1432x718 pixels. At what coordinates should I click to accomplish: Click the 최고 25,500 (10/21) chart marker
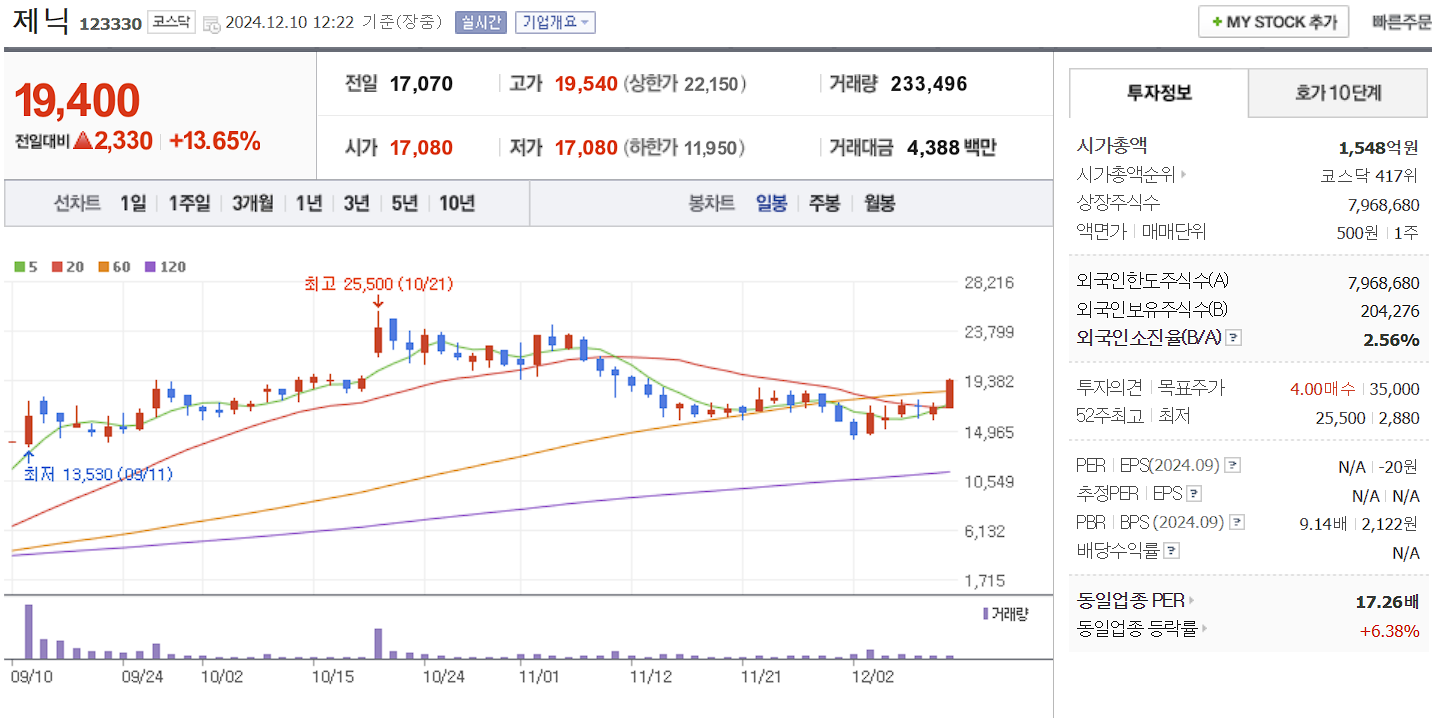click(x=378, y=284)
